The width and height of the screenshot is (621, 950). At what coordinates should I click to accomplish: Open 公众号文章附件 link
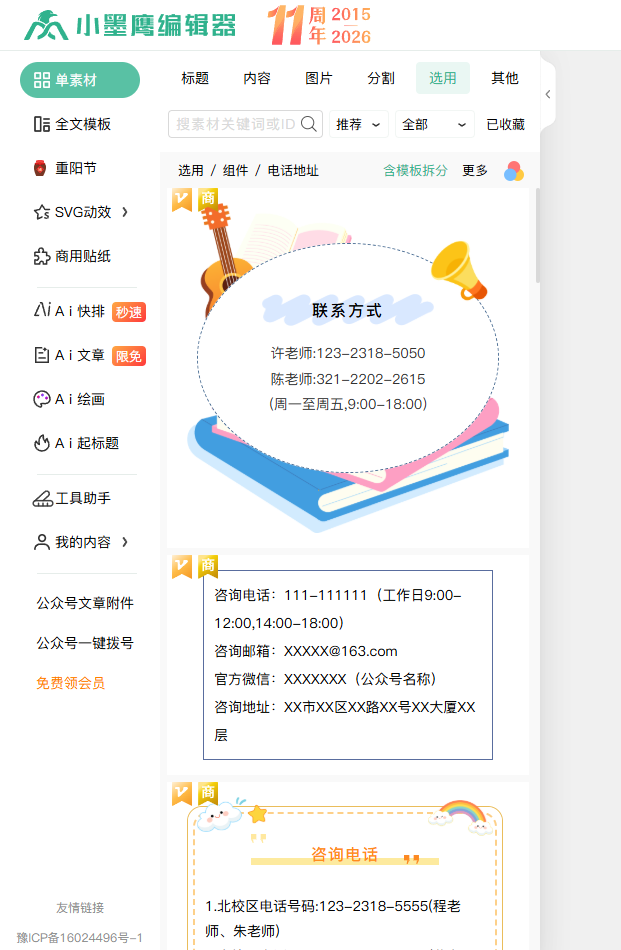(x=85, y=603)
